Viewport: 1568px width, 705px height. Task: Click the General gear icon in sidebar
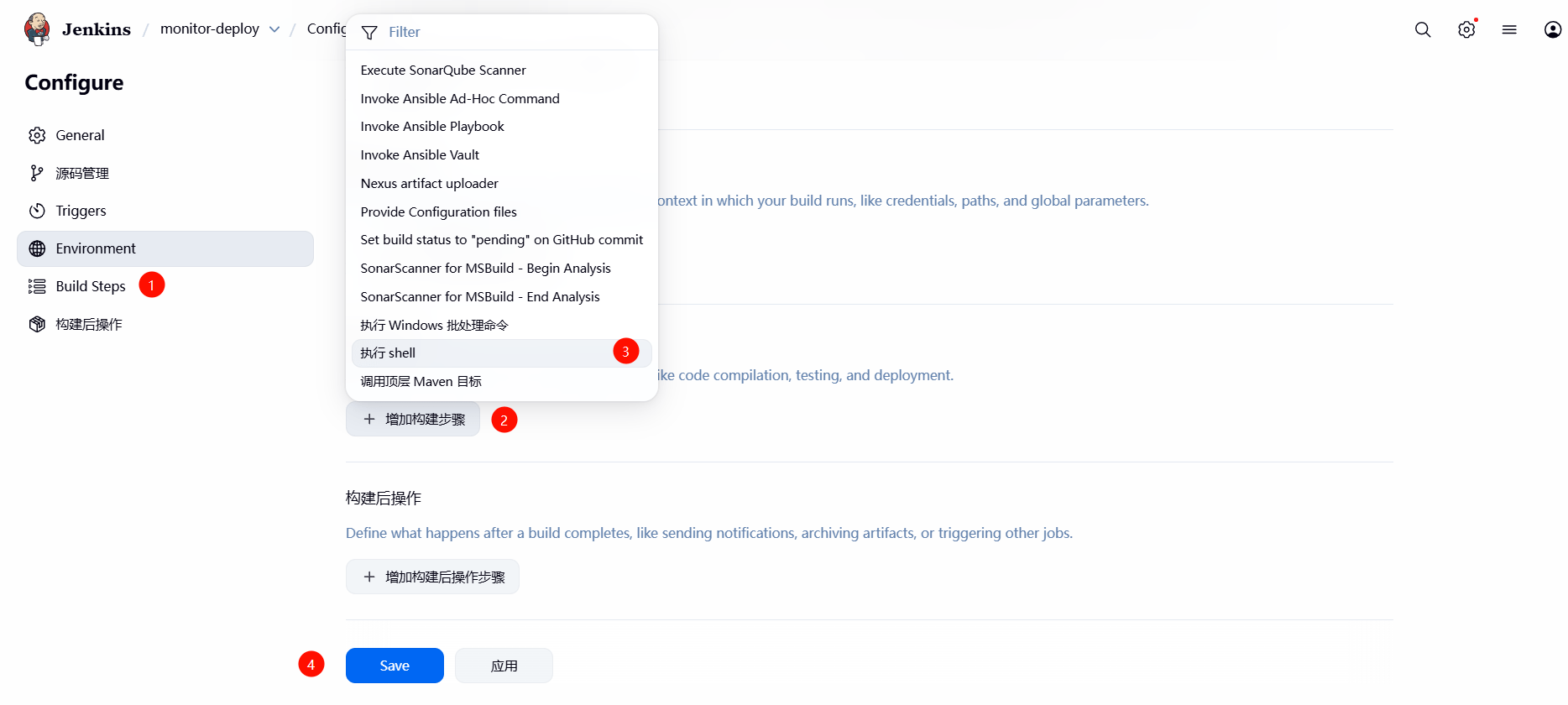(37, 135)
